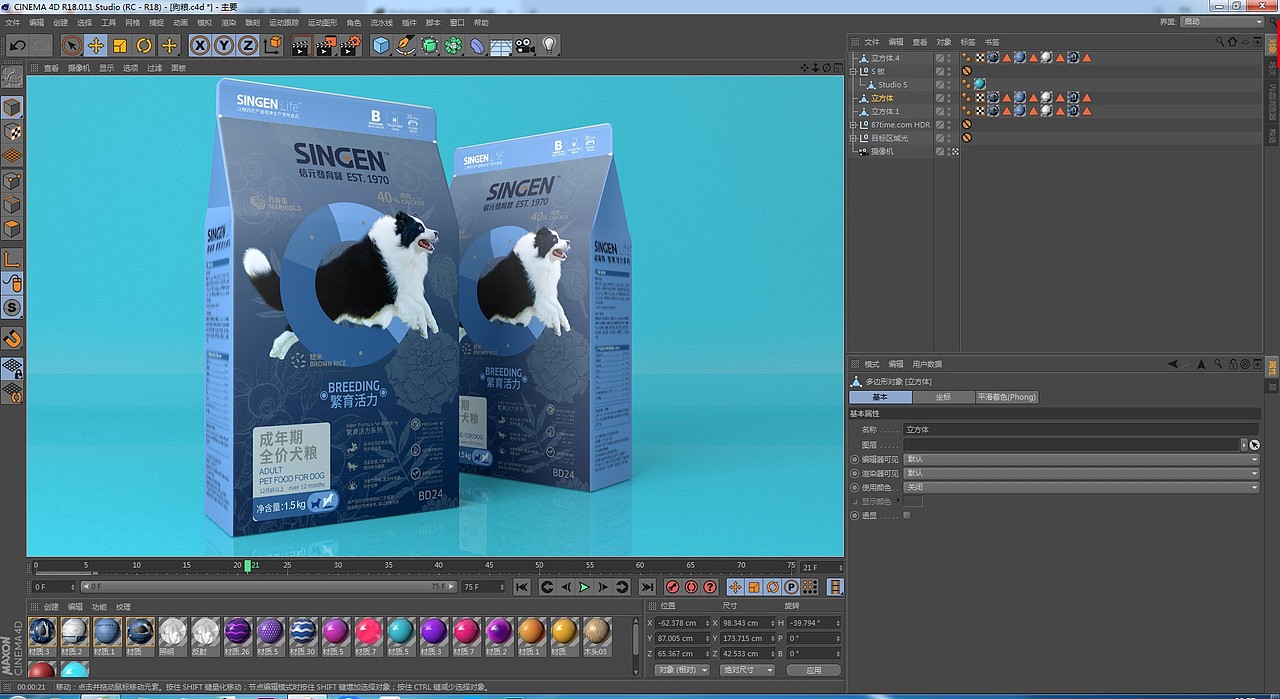Select the Live Selection arrow tool
Screen dimensions: 1280x699
click(71, 45)
